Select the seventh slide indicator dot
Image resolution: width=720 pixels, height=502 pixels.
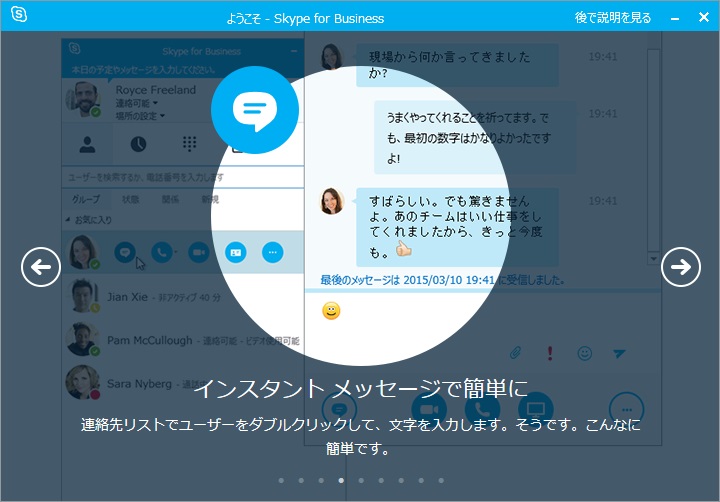tap(401, 480)
